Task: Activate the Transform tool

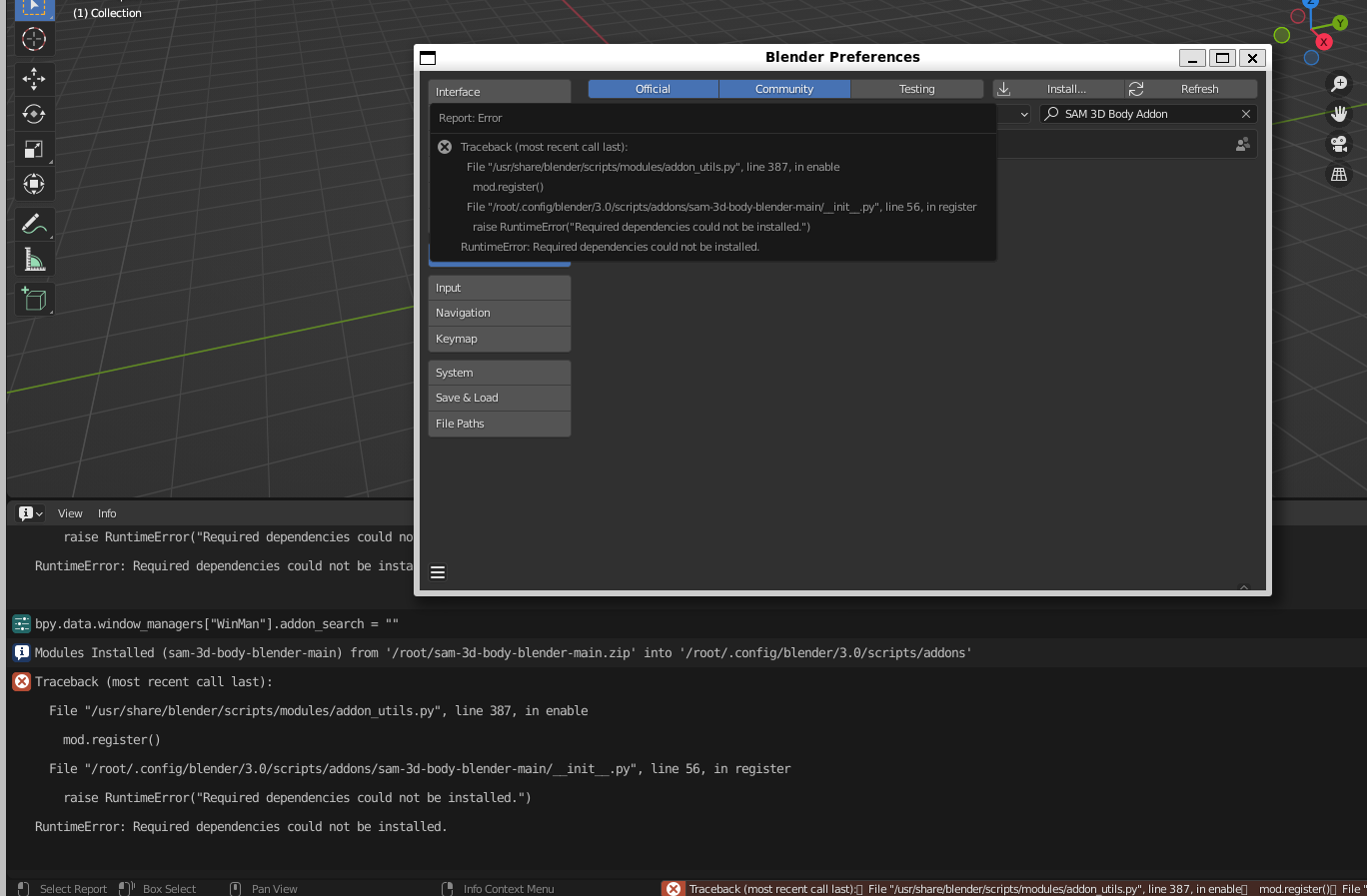Action: click(x=34, y=184)
